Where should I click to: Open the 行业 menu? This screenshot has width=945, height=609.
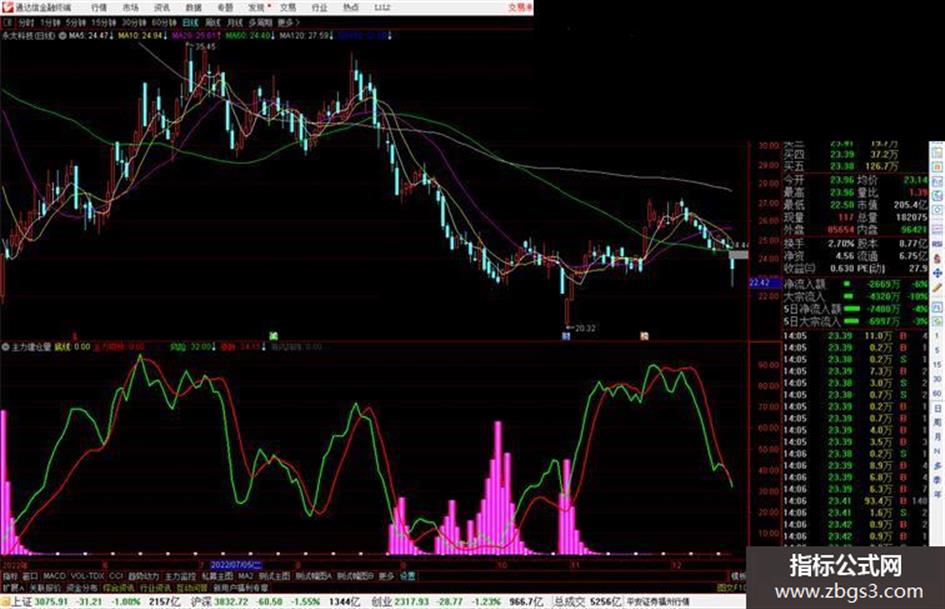pos(319,8)
